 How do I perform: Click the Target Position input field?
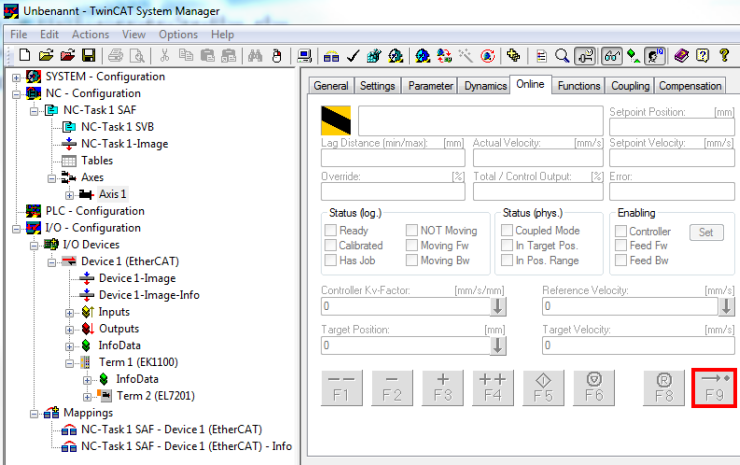click(x=406, y=346)
